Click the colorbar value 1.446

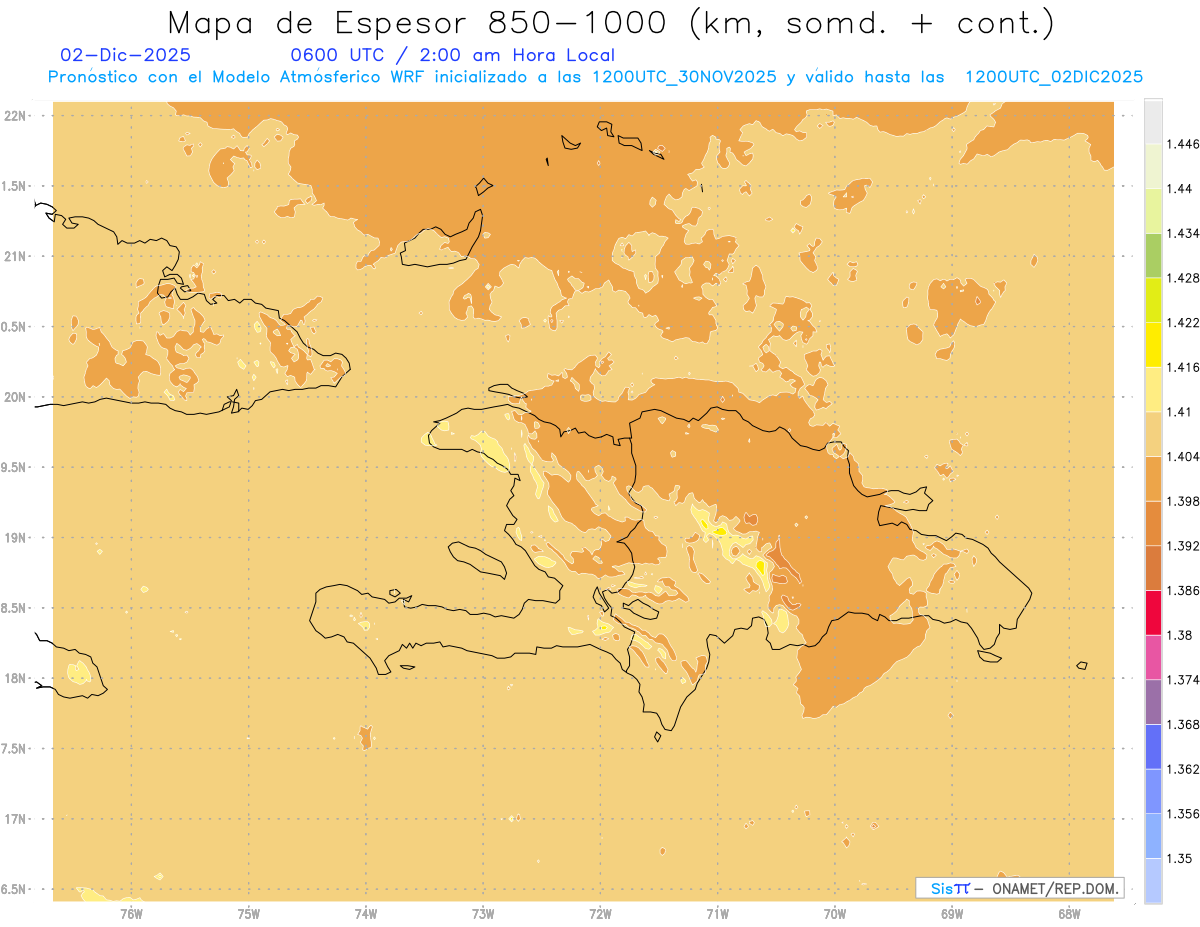click(x=1182, y=144)
